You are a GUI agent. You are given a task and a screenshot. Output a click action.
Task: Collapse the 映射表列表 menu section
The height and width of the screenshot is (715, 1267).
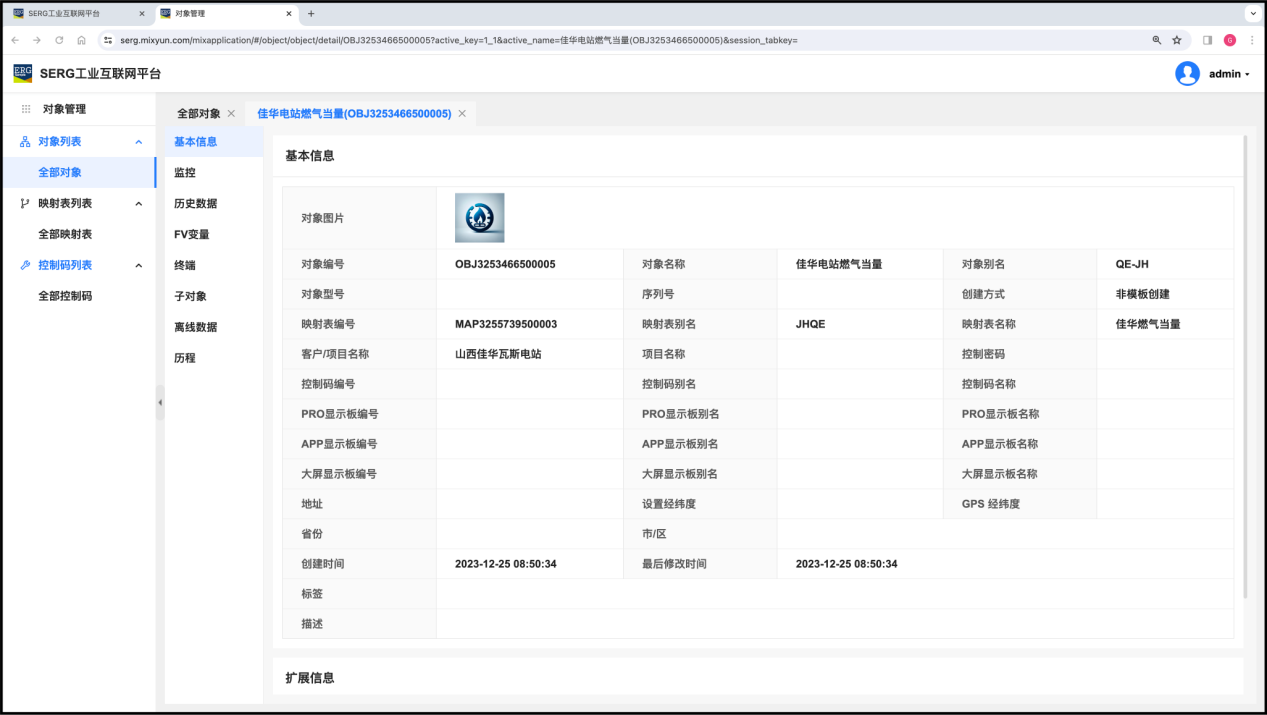(139, 204)
